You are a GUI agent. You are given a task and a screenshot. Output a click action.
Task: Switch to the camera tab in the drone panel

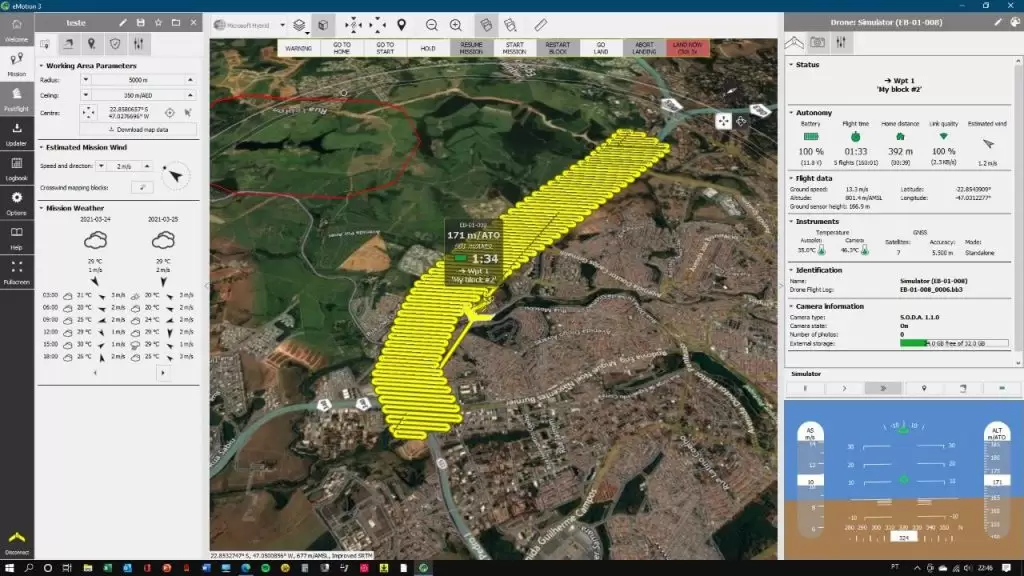[818, 42]
